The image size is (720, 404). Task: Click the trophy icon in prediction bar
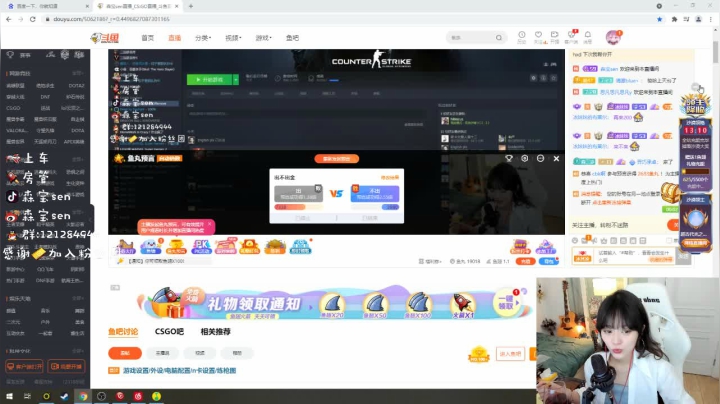[x=509, y=158]
